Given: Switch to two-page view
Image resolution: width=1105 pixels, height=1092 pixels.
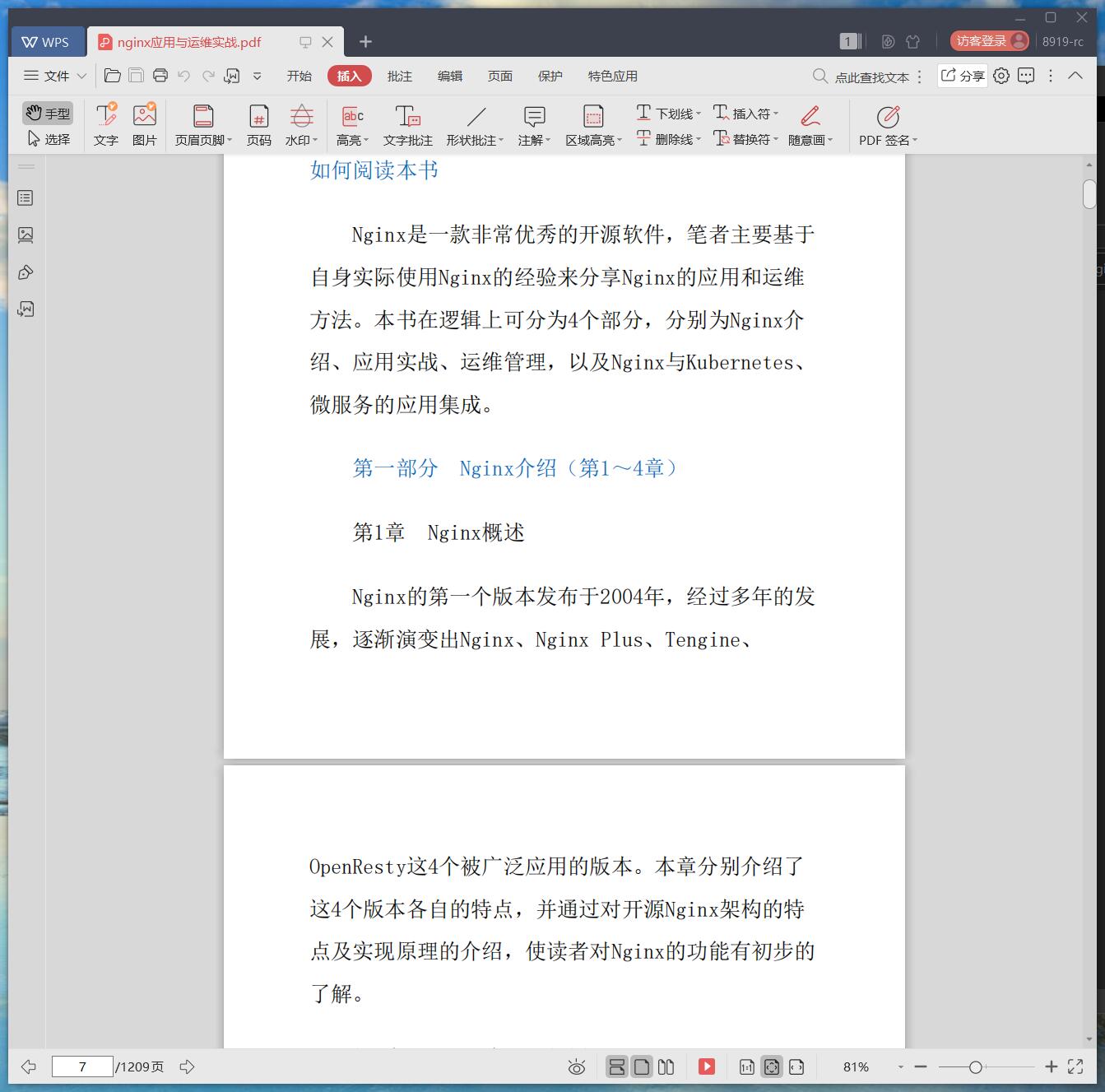Looking at the screenshot, I should 666,1066.
